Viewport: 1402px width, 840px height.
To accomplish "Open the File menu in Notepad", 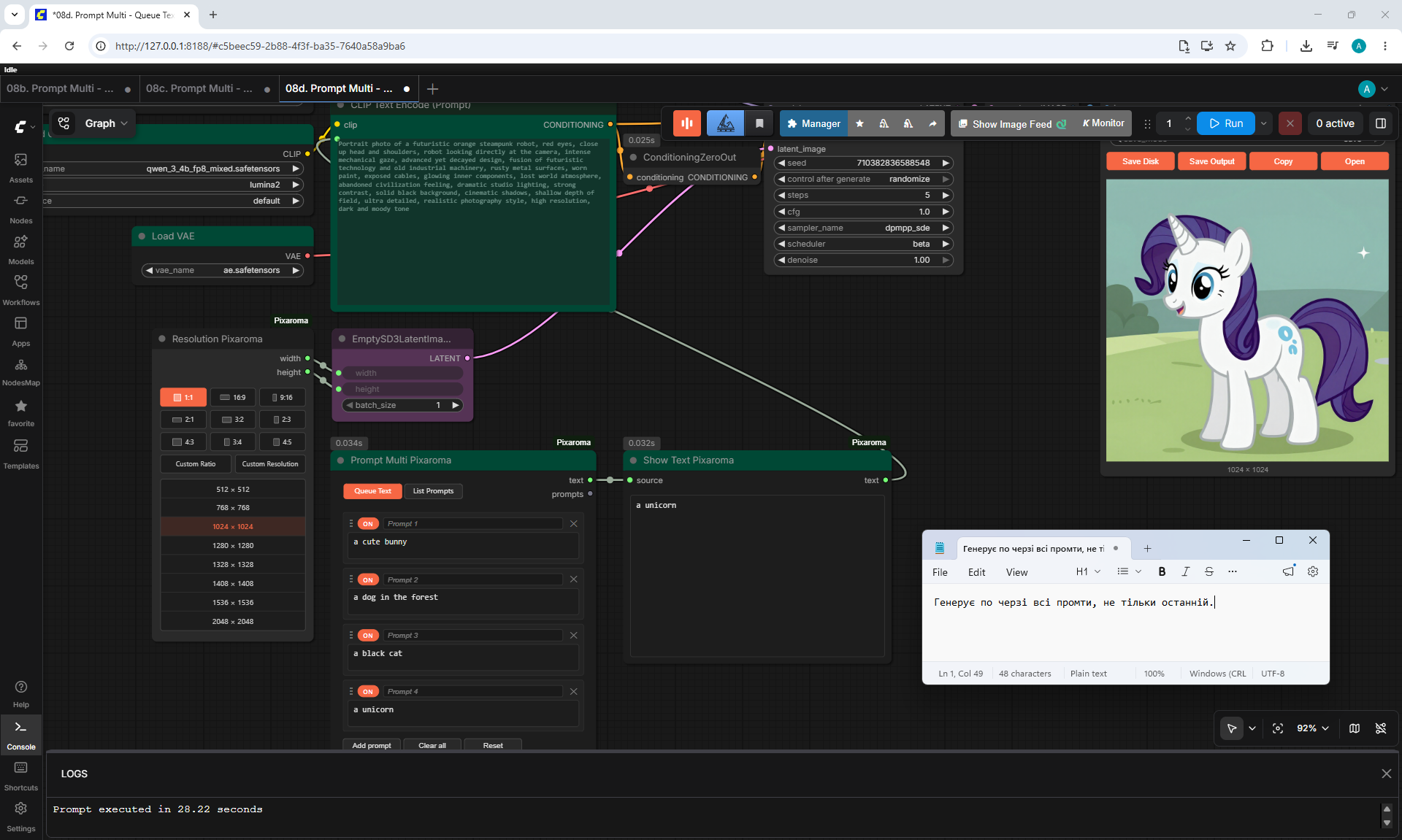I will (x=940, y=572).
